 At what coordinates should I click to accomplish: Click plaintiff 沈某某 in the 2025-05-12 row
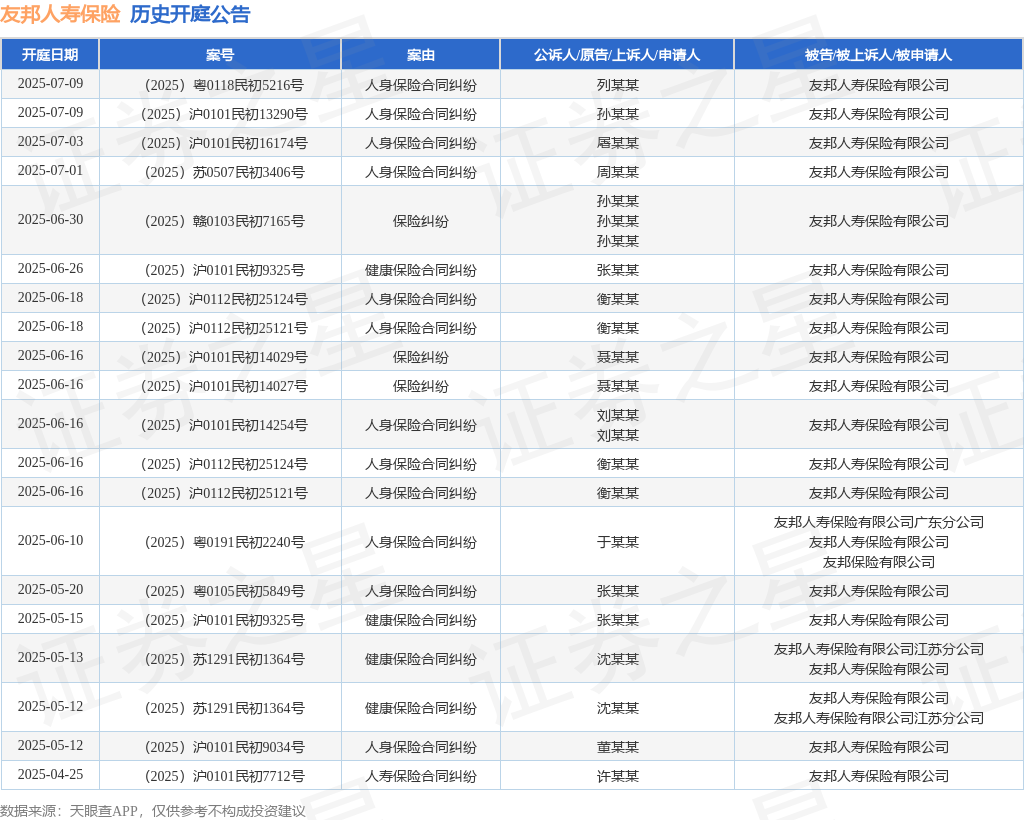[x=618, y=708]
